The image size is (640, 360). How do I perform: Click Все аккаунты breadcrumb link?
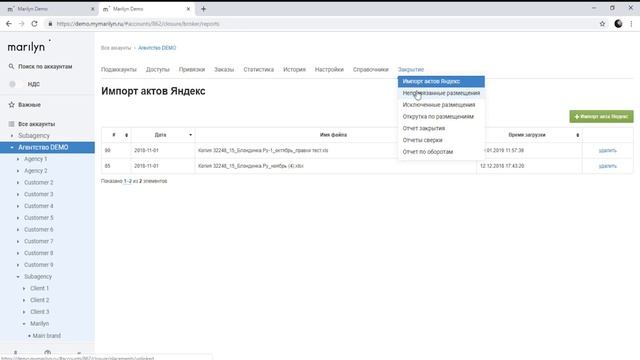(x=116, y=48)
